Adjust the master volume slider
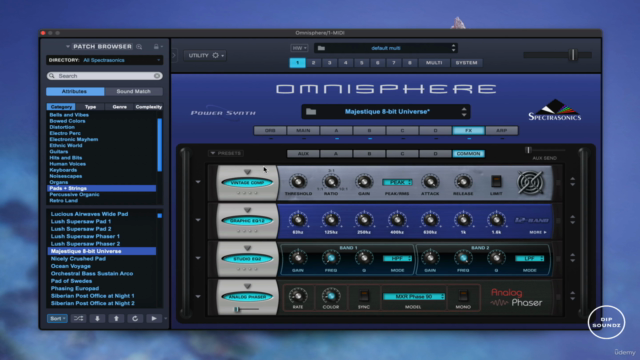This screenshot has width=640, height=360. 573,55
